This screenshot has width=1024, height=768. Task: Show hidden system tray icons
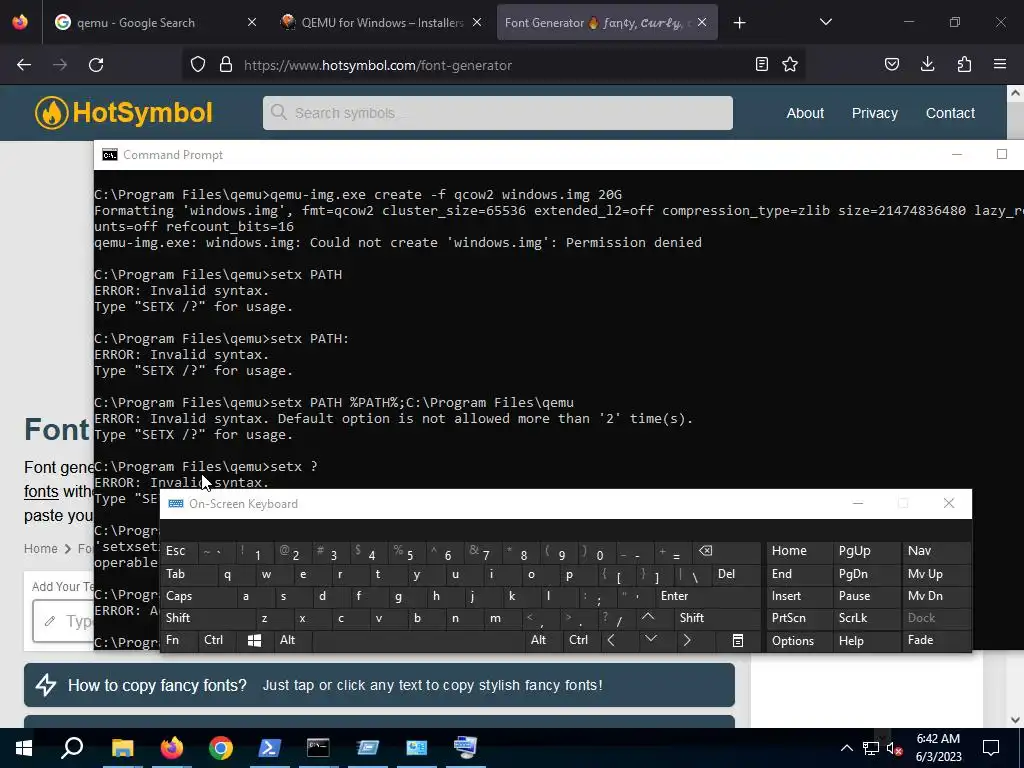pyautogui.click(x=846, y=748)
